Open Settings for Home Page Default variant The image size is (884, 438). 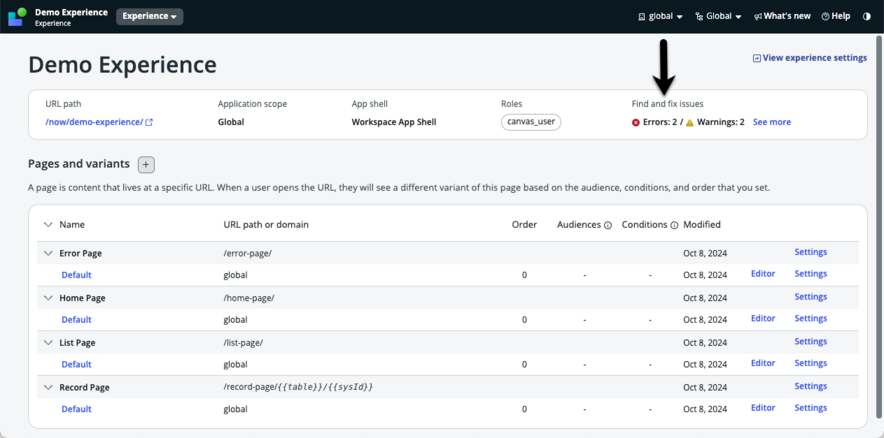811,318
